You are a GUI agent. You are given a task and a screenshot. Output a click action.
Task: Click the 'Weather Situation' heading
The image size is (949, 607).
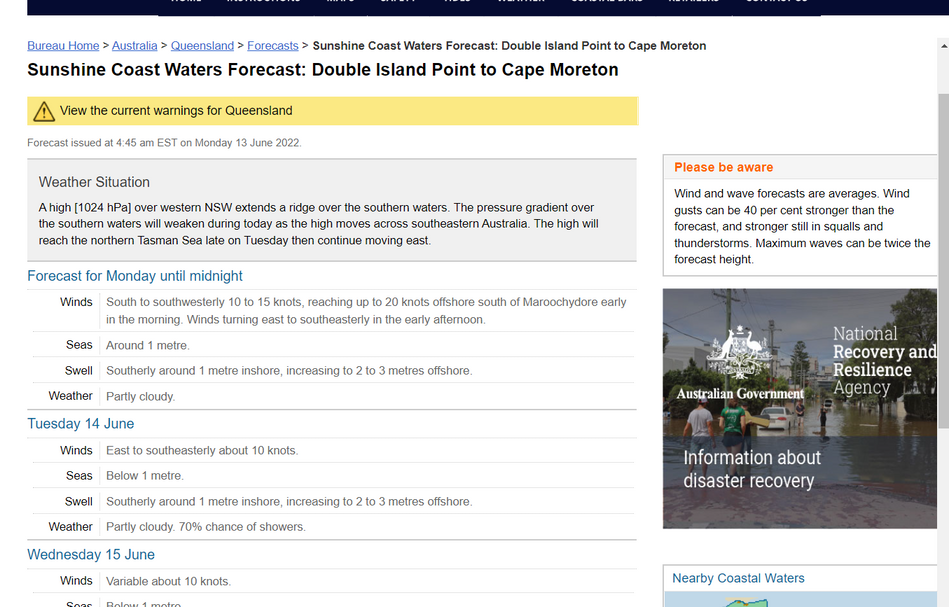[x=94, y=182]
